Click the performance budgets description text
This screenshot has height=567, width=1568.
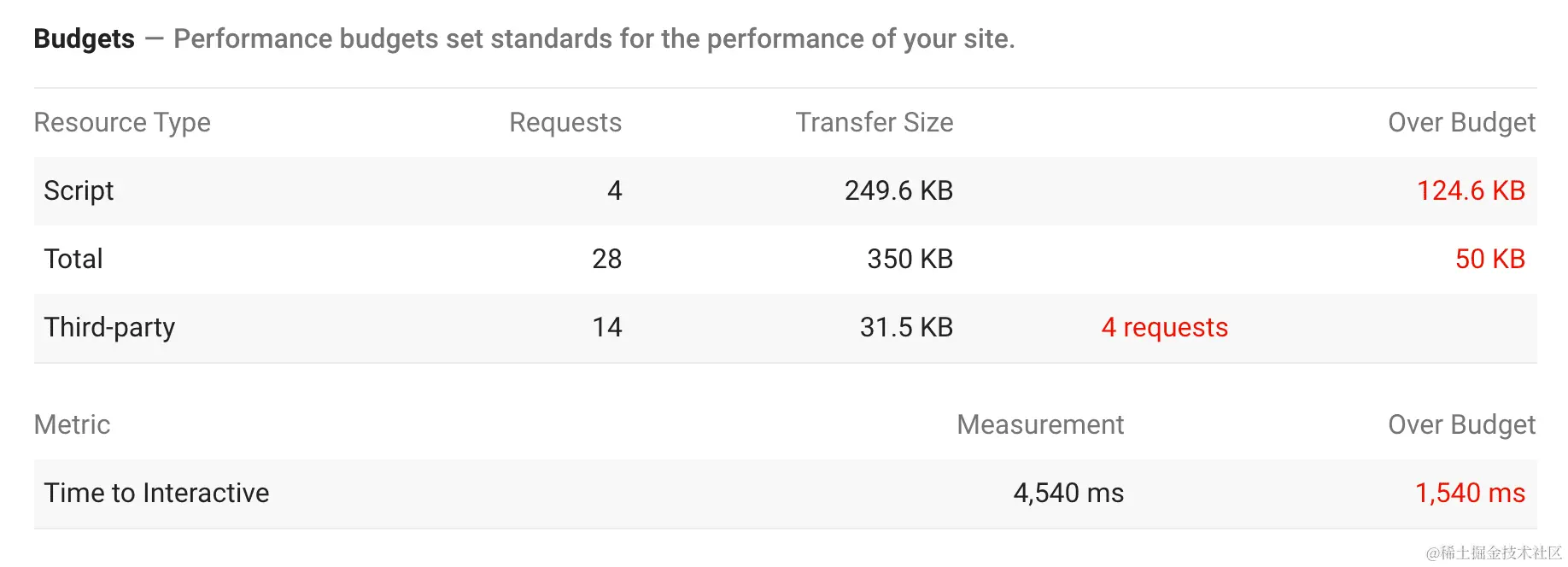coord(594,39)
